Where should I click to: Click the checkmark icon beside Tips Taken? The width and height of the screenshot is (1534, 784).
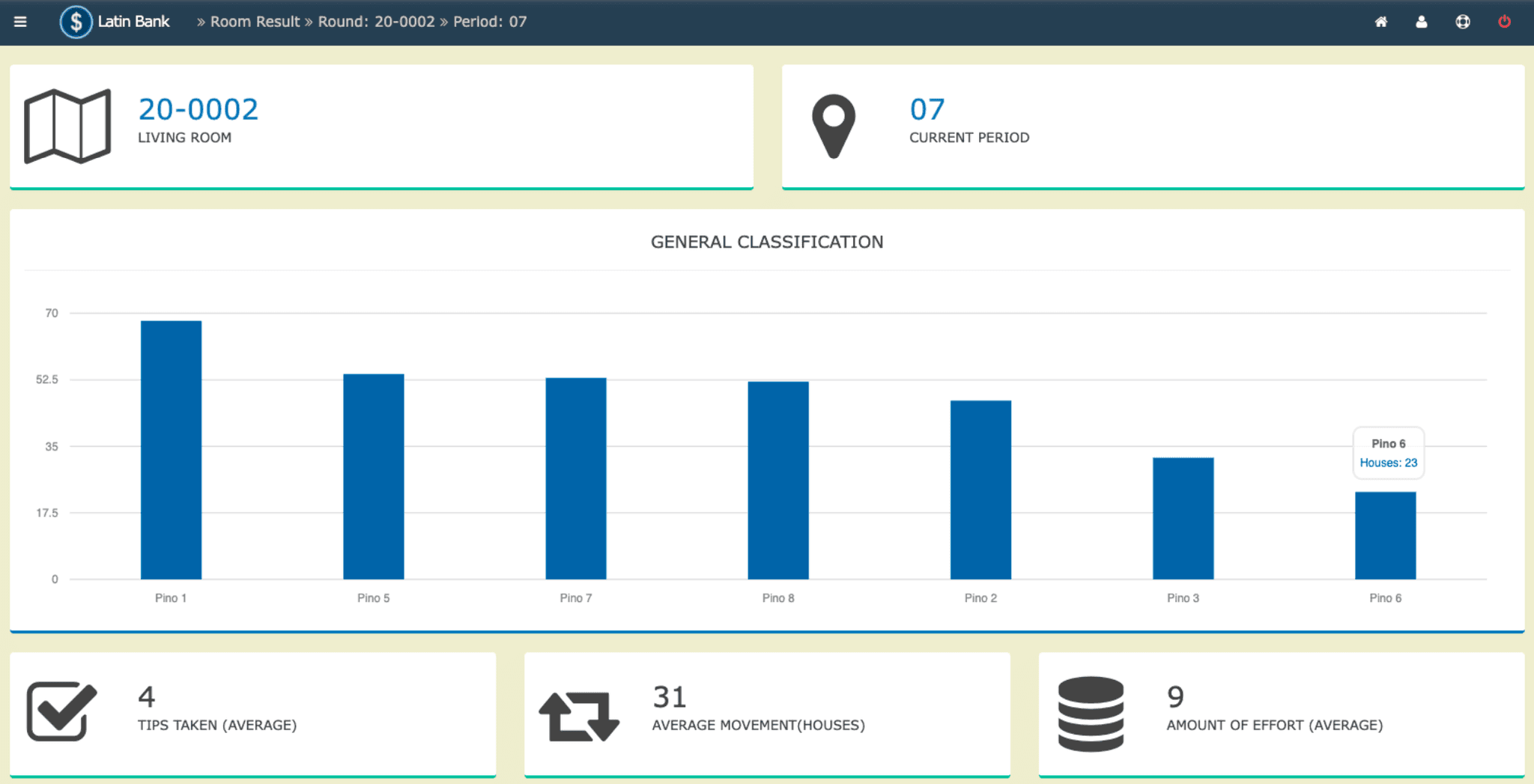point(61,711)
